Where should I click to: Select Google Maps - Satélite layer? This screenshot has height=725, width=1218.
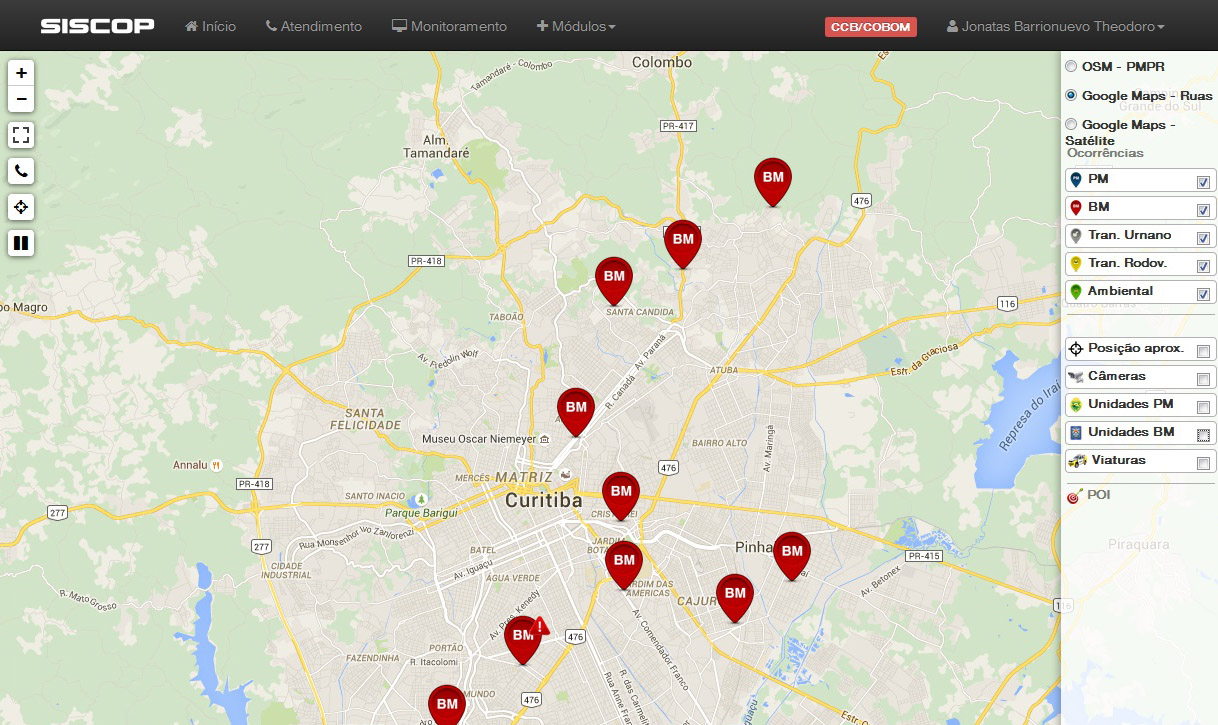(1071, 125)
